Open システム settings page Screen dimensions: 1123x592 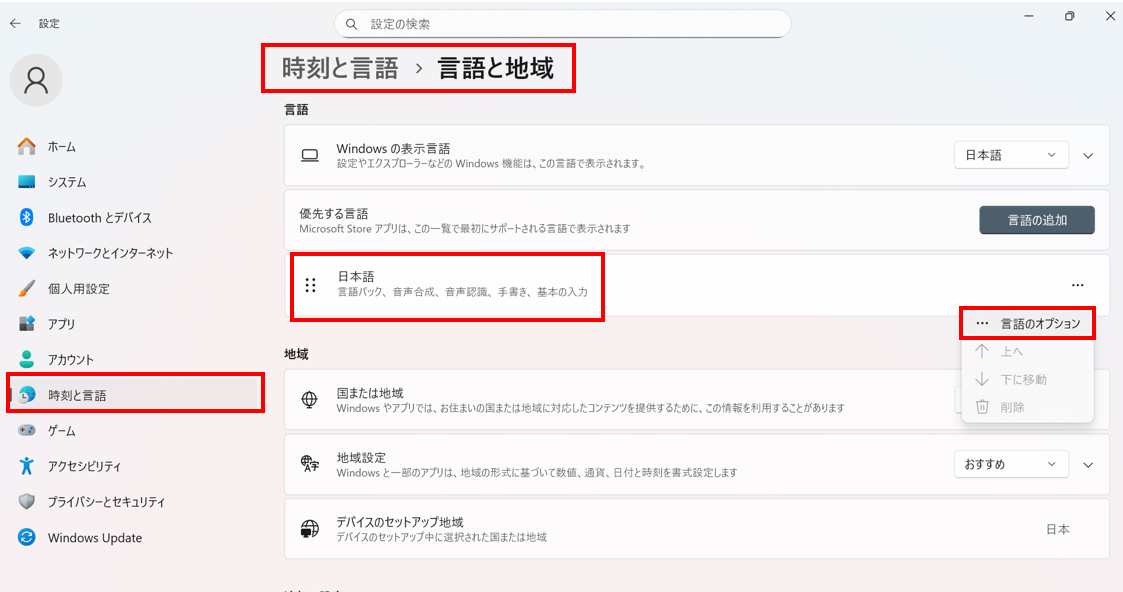[x=66, y=182]
